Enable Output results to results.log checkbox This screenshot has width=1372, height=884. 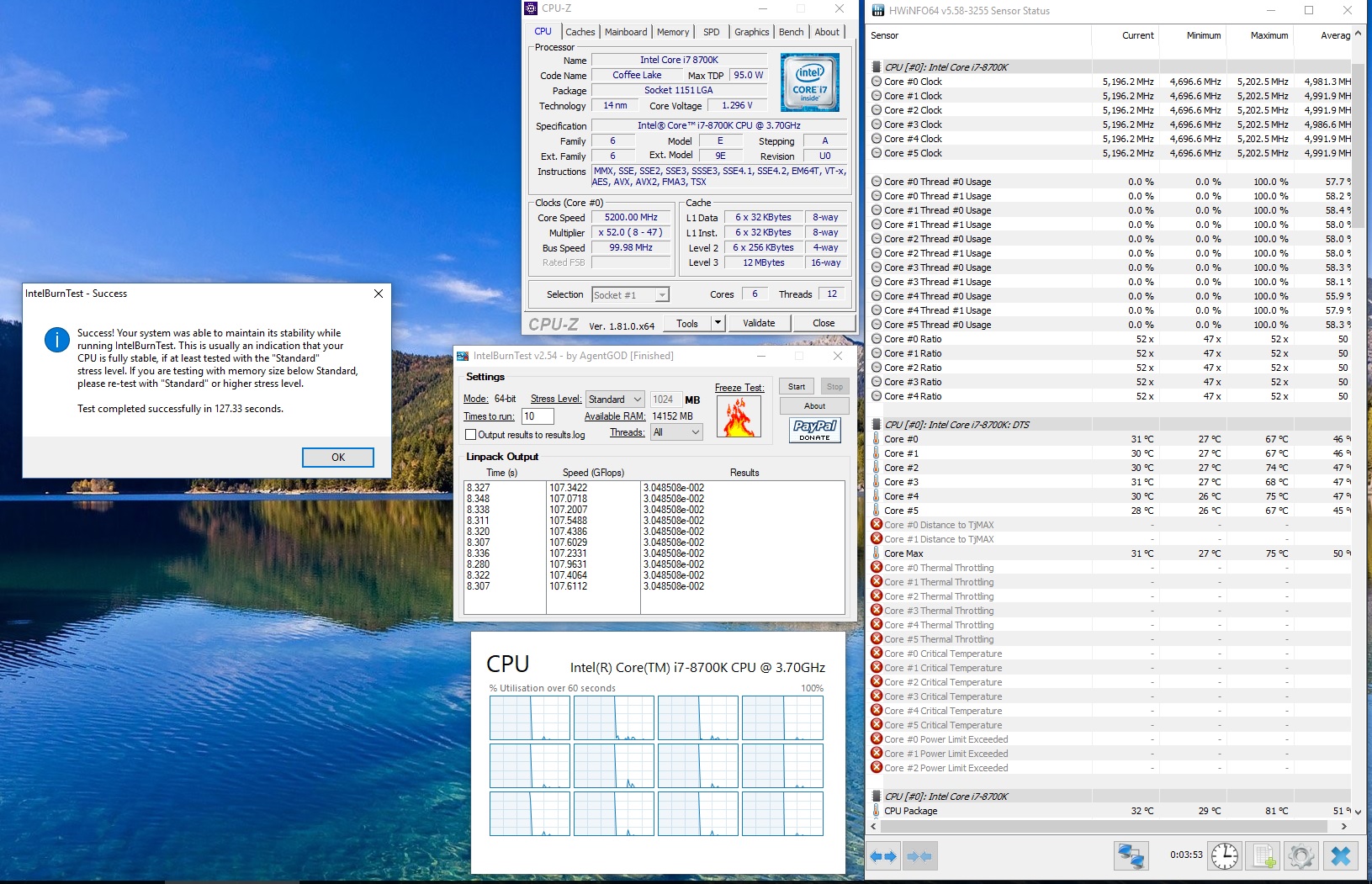tap(471, 435)
